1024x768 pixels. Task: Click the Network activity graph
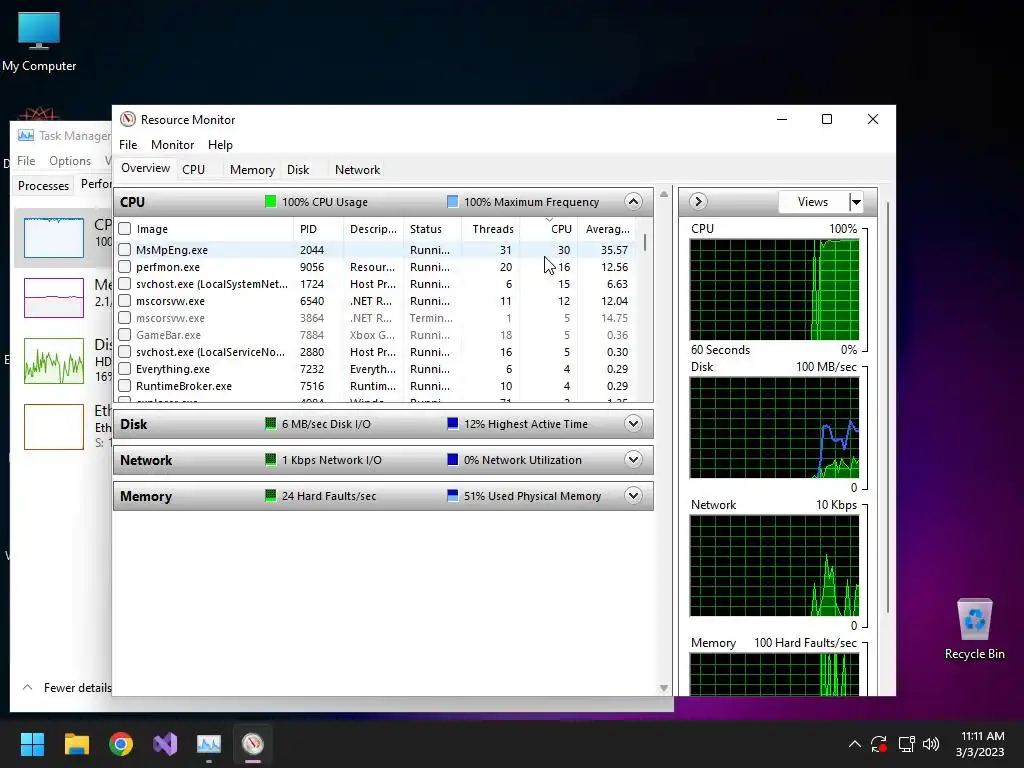pyautogui.click(x=775, y=566)
